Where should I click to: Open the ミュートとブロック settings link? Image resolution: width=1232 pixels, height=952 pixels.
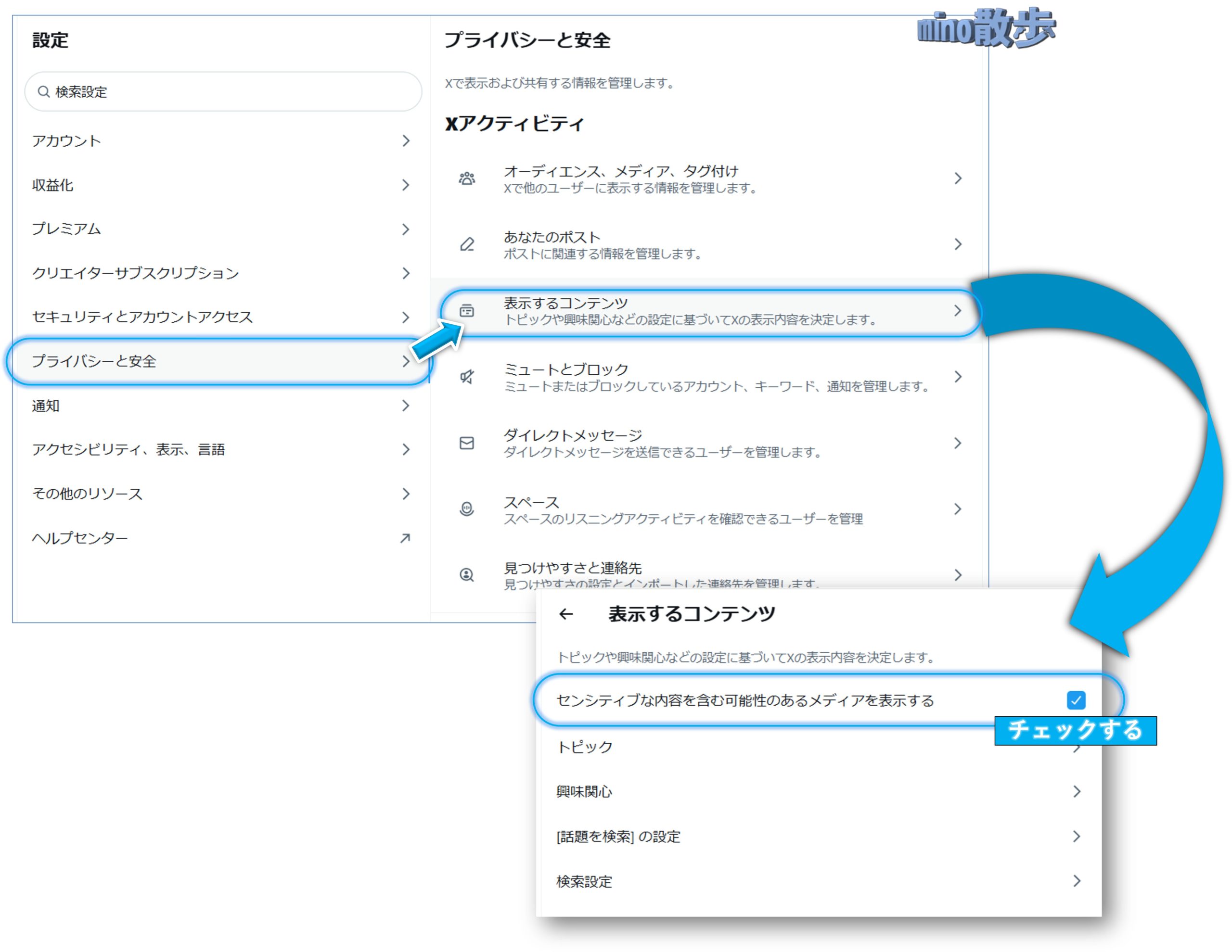click(x=566, y=370)
